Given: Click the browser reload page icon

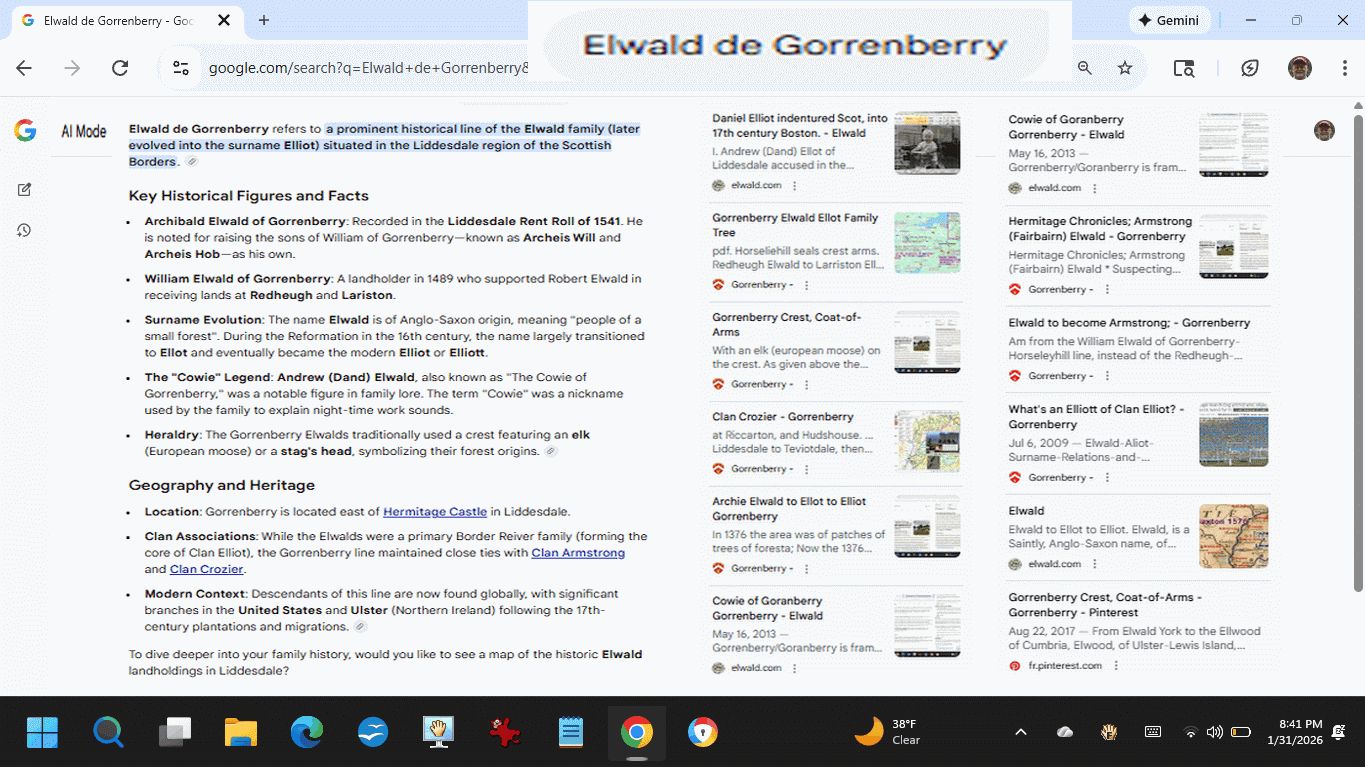Looking at the screenshot, I should 120,68.
